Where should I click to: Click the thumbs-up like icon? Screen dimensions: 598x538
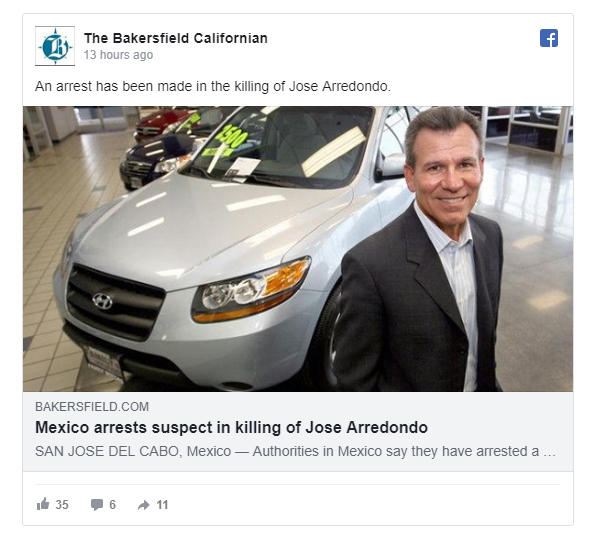click(x=43, y=504)
